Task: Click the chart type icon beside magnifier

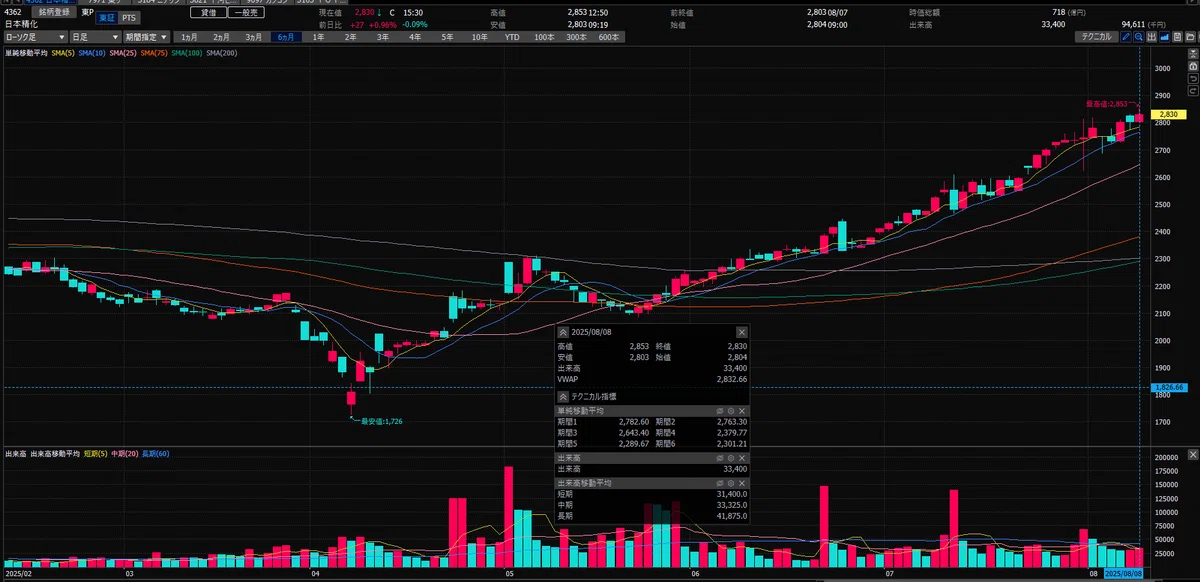Action: 1152,37
